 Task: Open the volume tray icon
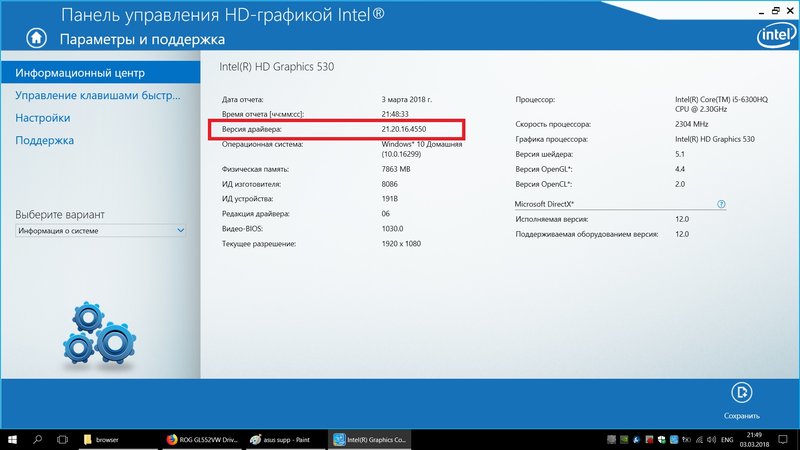click(x=711, y=440)
